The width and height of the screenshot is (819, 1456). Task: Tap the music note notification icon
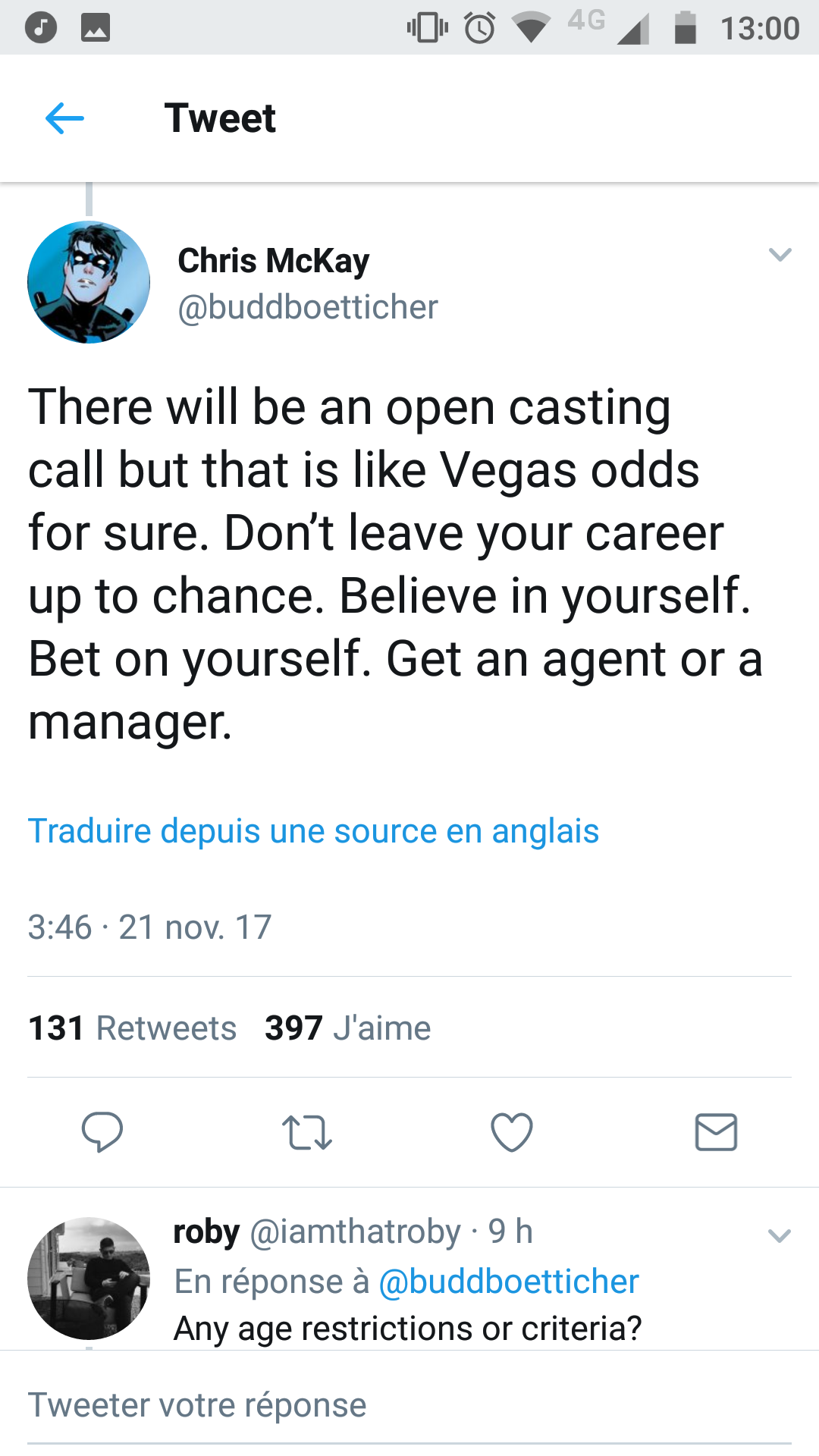(x=41, y=28)
